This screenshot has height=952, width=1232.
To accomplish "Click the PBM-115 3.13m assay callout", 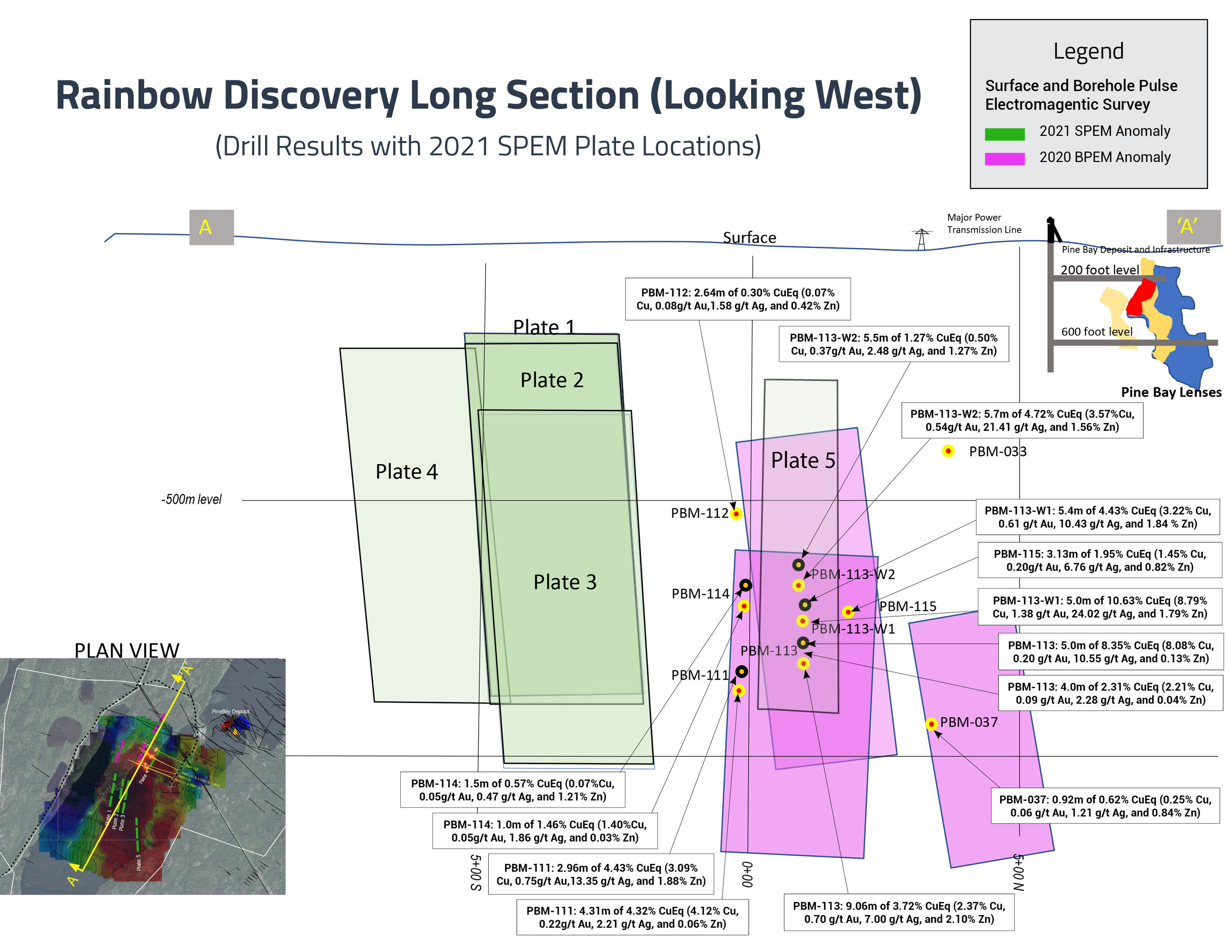I will tap(1099, 560).
